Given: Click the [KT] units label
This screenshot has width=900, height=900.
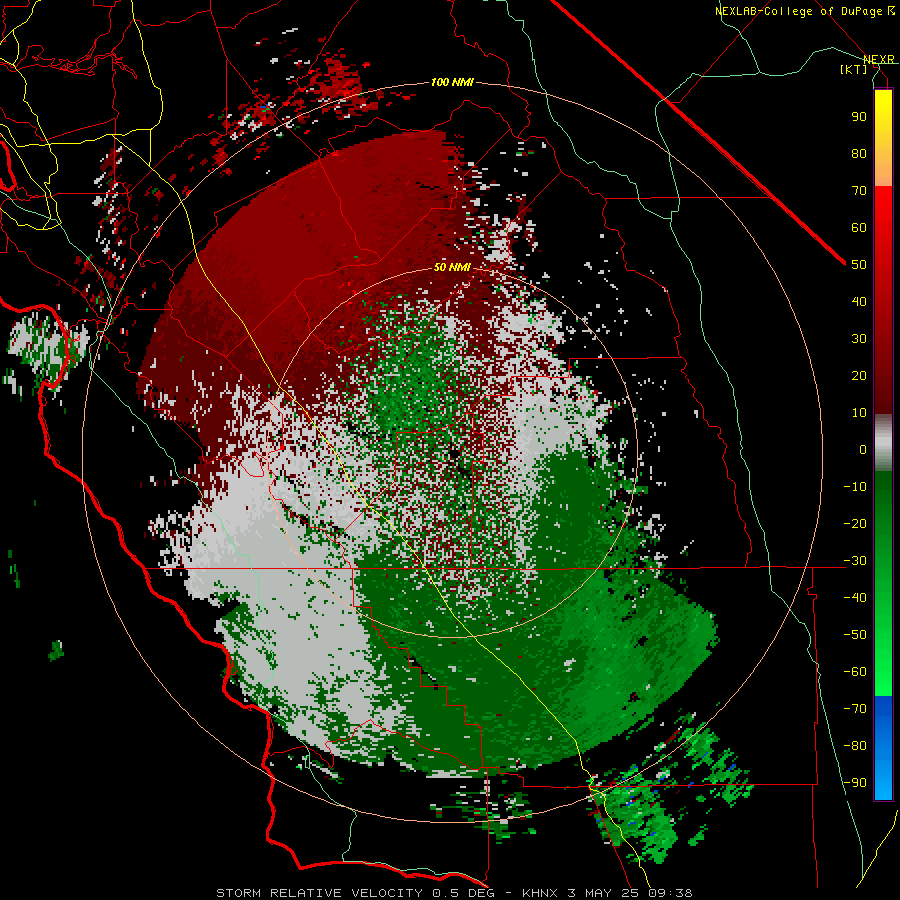Looking at the screenshot, I should coord(854,69).
